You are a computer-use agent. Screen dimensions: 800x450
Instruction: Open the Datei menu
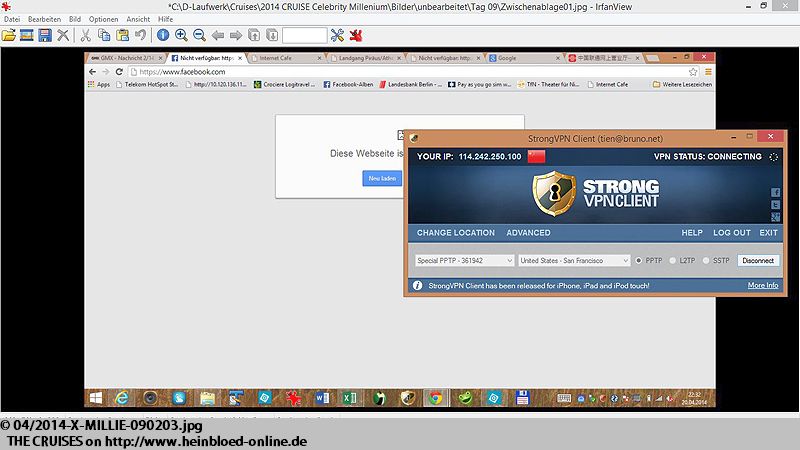12,19
